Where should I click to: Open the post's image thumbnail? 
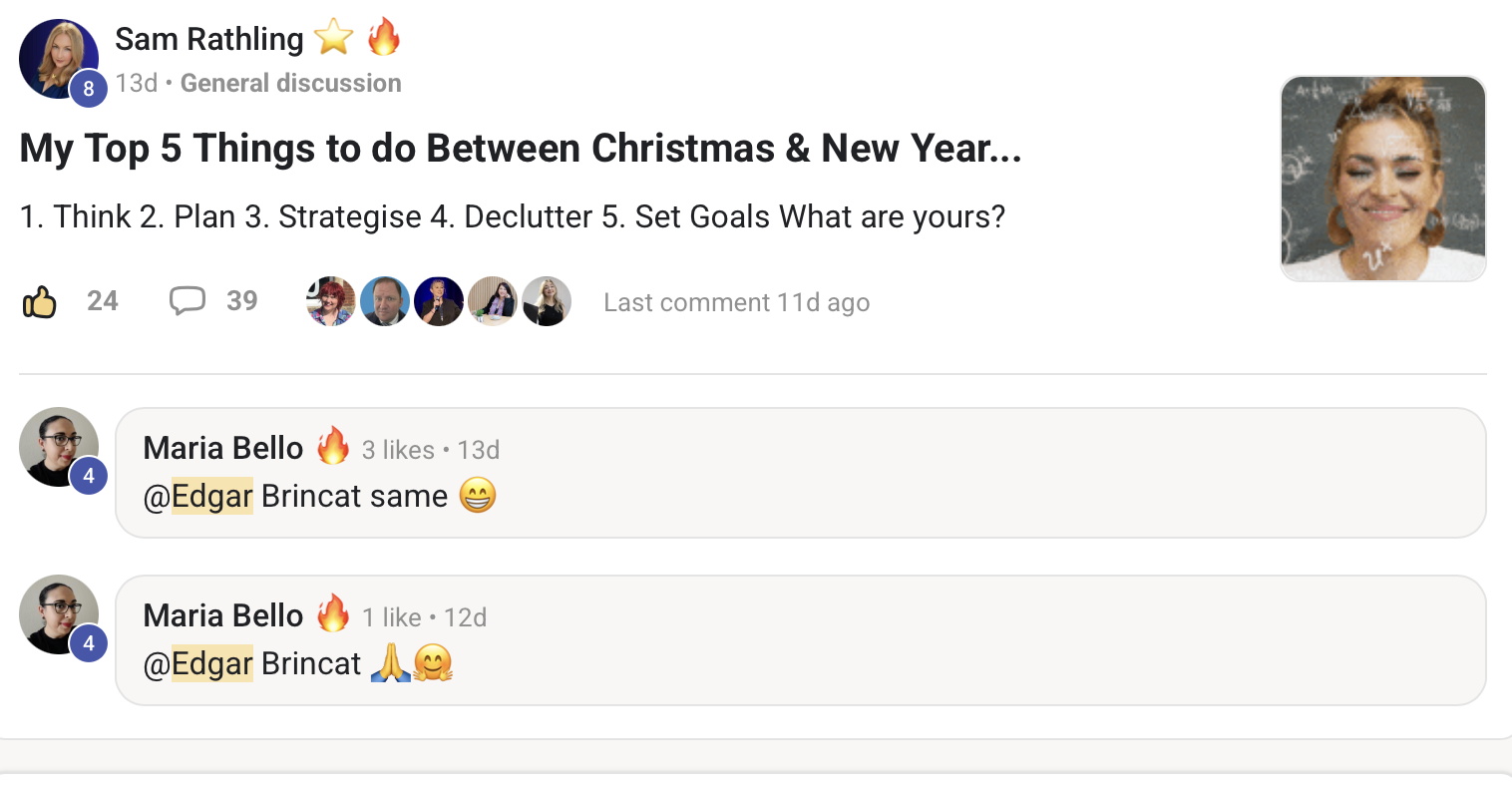pyautogui.click(x=1382, y=179)
